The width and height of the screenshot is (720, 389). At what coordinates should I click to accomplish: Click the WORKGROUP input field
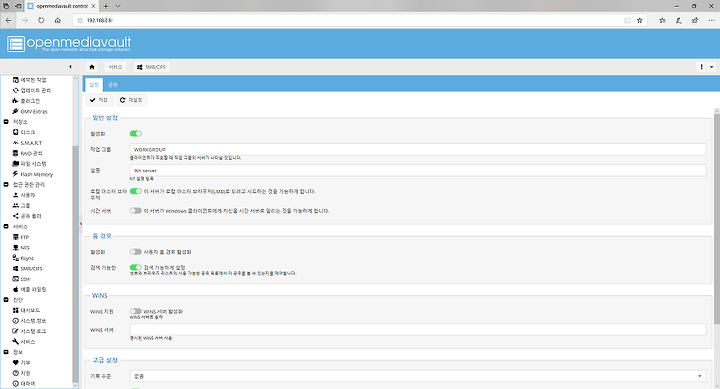pos(418,149)
